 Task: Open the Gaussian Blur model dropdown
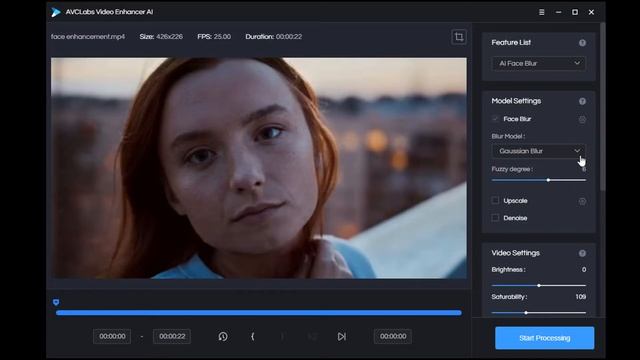[539, 151]
